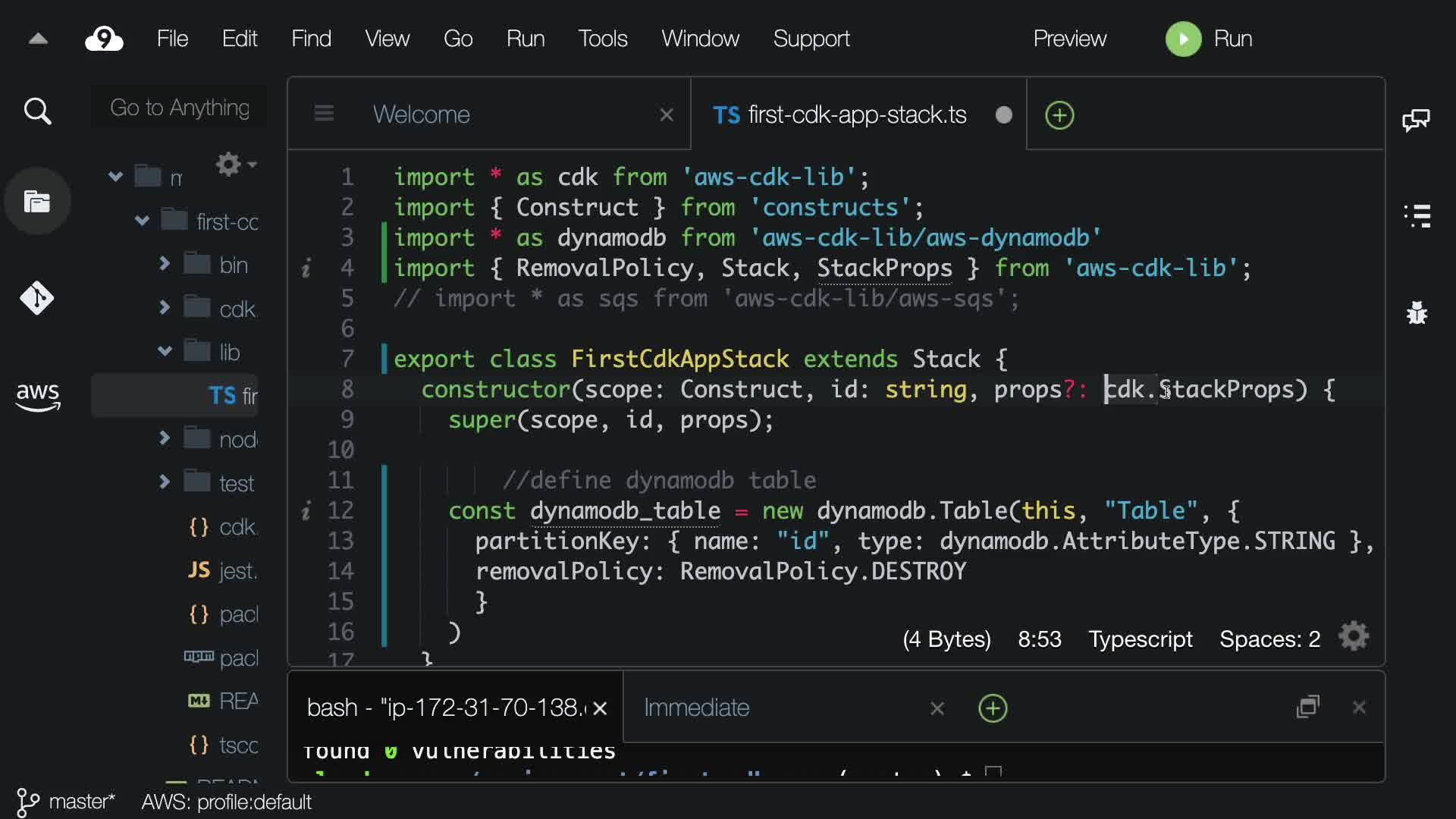Open the Tools menu
The height and width of the screenshot is (819, 1456).
point(602,39)
